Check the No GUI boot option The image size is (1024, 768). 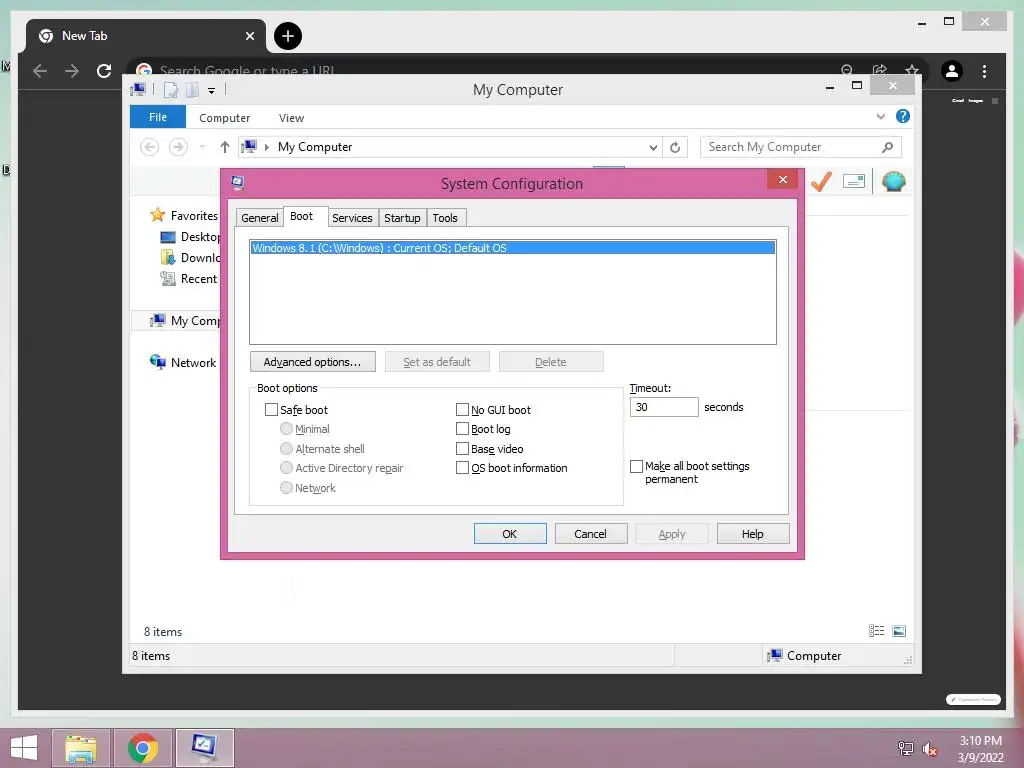(462, 409)
